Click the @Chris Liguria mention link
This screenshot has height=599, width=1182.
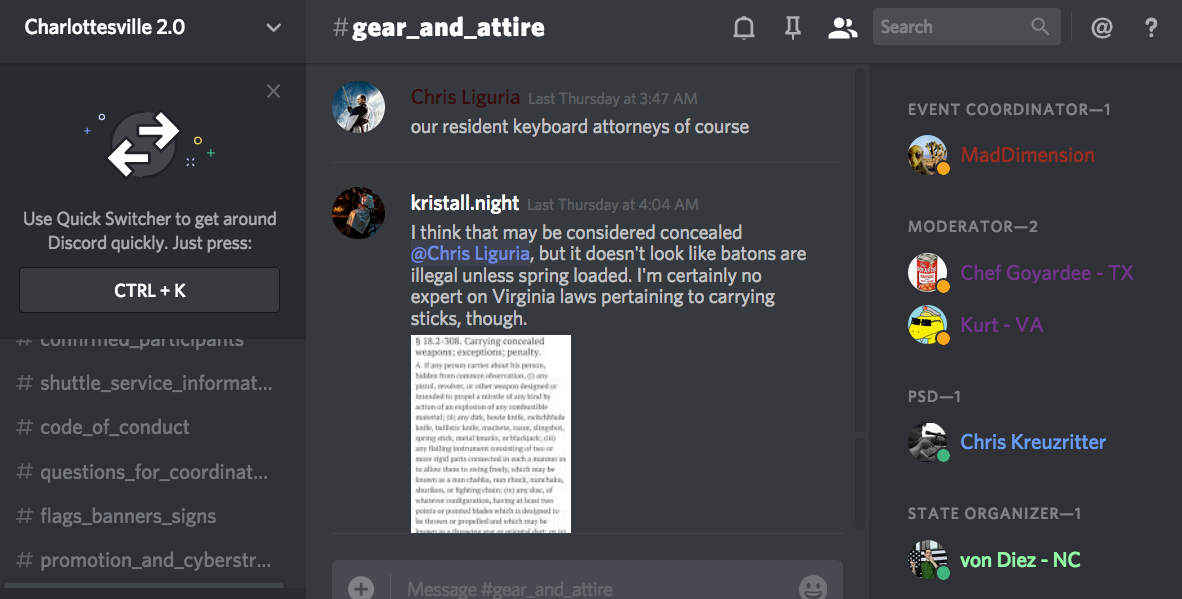pos(470,254)
